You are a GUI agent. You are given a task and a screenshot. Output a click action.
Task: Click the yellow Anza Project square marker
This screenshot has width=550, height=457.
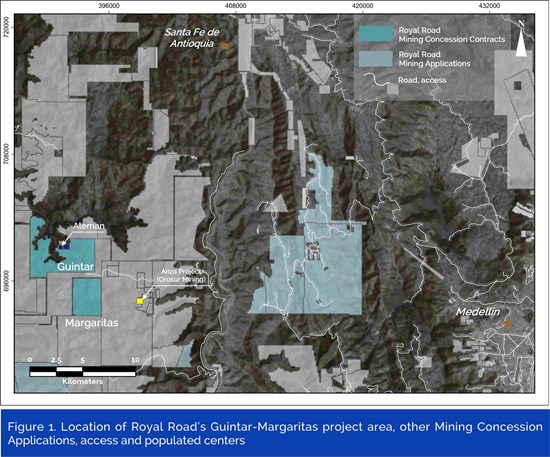tap(140, 301)
